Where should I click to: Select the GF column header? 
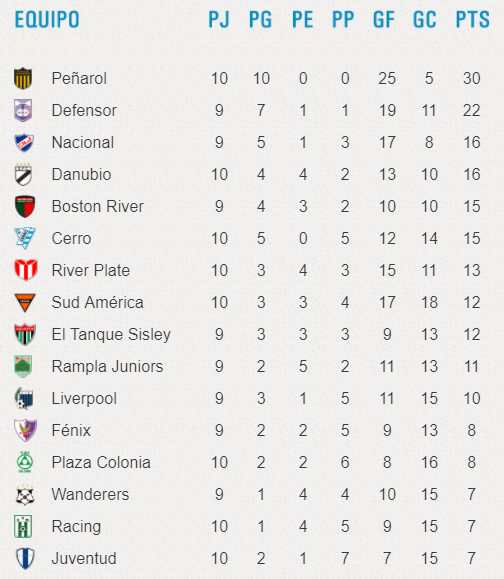coord(384,20)
